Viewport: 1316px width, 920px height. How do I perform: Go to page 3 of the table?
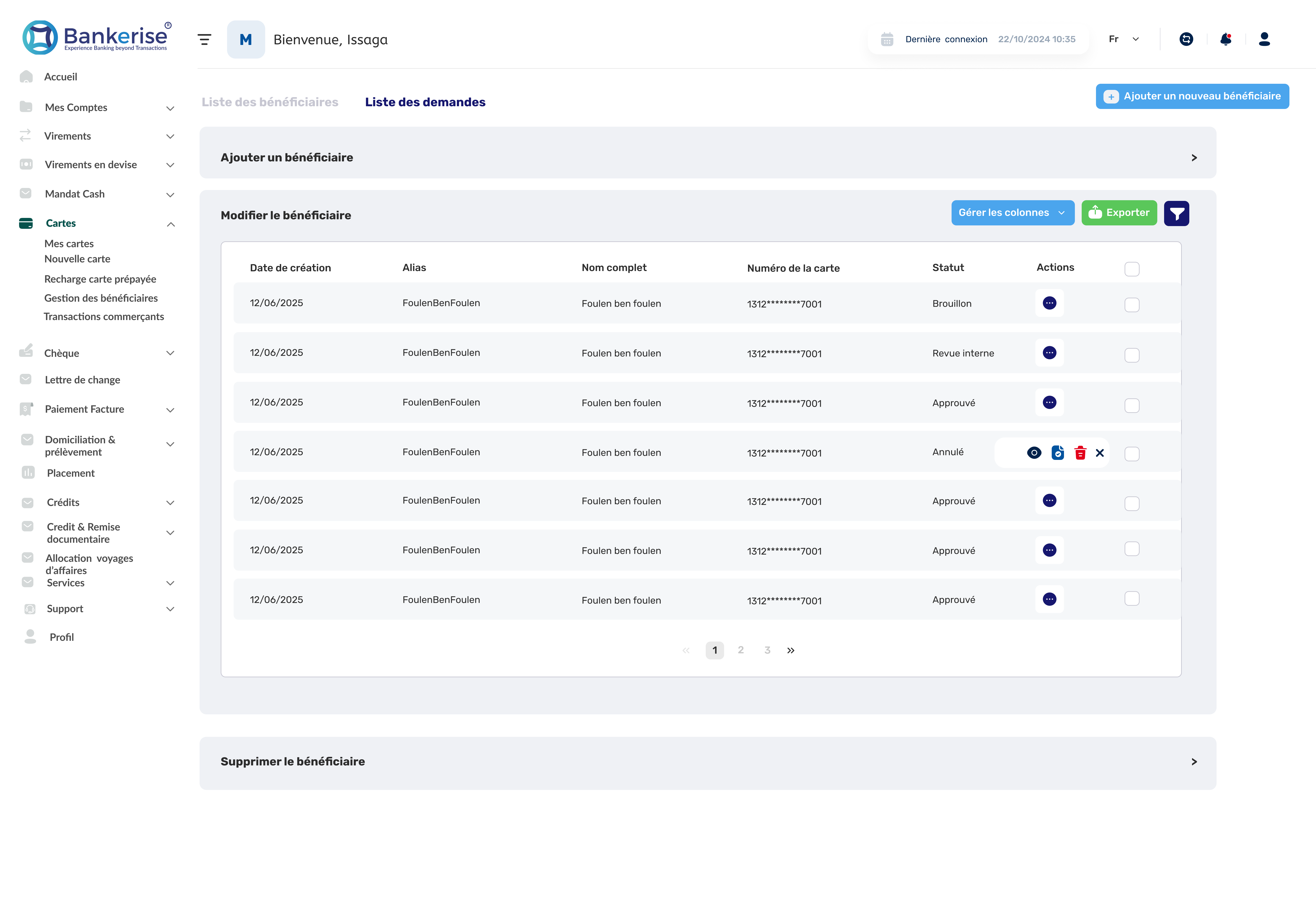[x=767, y=650]
